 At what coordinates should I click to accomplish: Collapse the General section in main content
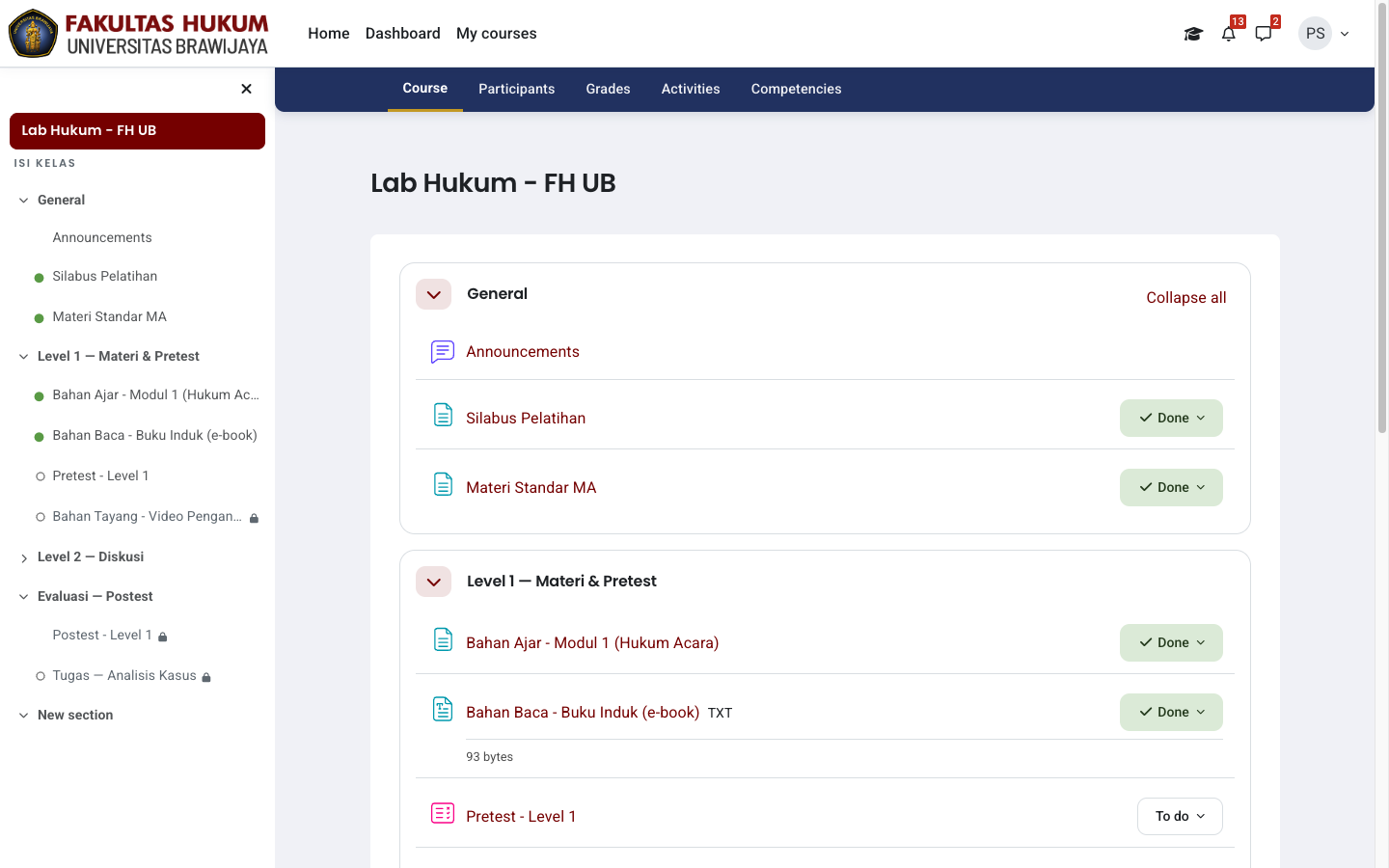click(433, 294)
